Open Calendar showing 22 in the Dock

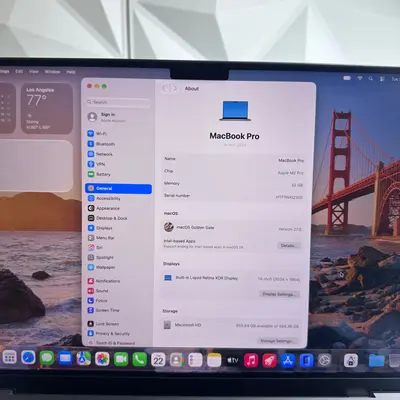(x=158, y=360)
